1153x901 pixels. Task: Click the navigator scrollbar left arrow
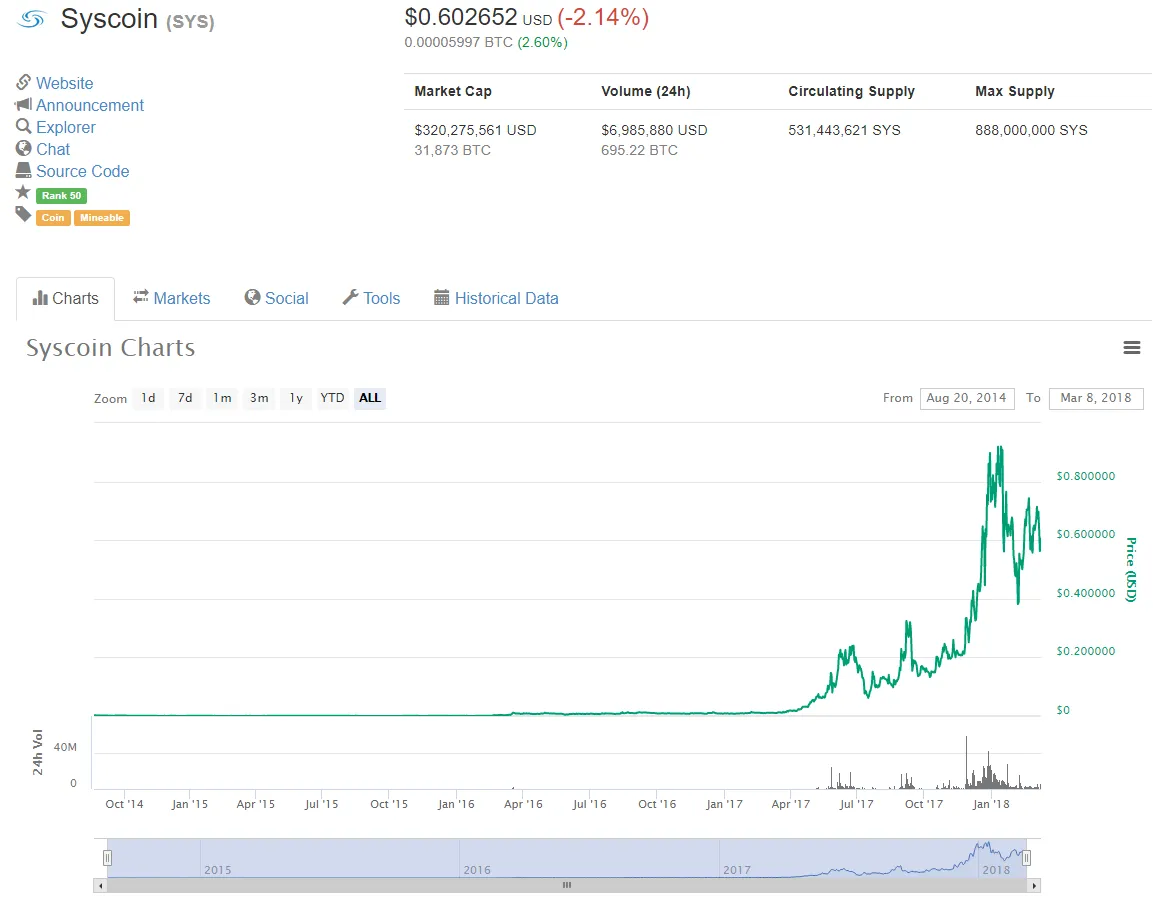coord(100,885)
